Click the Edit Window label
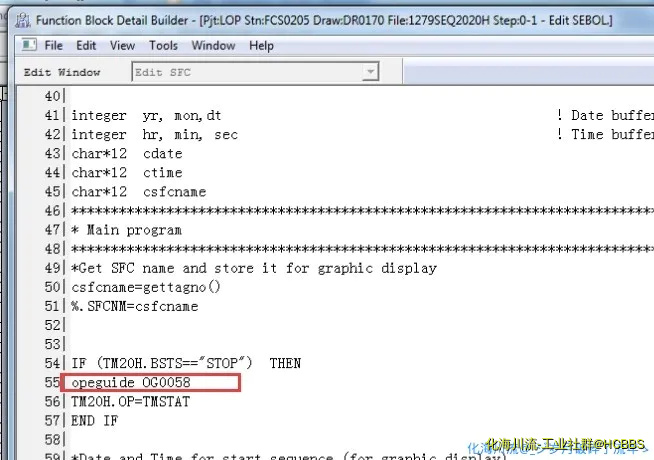Screen dimensions: 654x460 click(62, 72)
